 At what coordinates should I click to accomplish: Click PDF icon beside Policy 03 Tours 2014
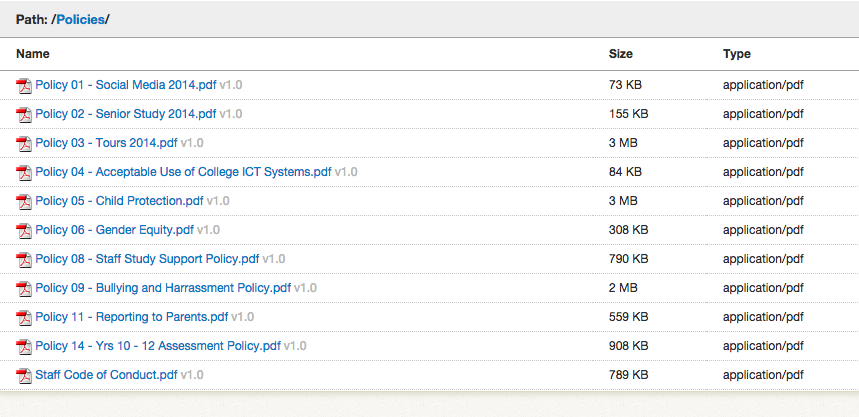(24, 144)
